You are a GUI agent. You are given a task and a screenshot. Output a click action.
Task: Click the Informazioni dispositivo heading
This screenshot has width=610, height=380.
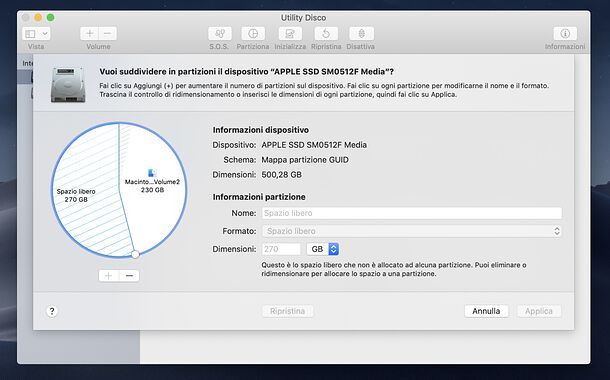[261, 130]
